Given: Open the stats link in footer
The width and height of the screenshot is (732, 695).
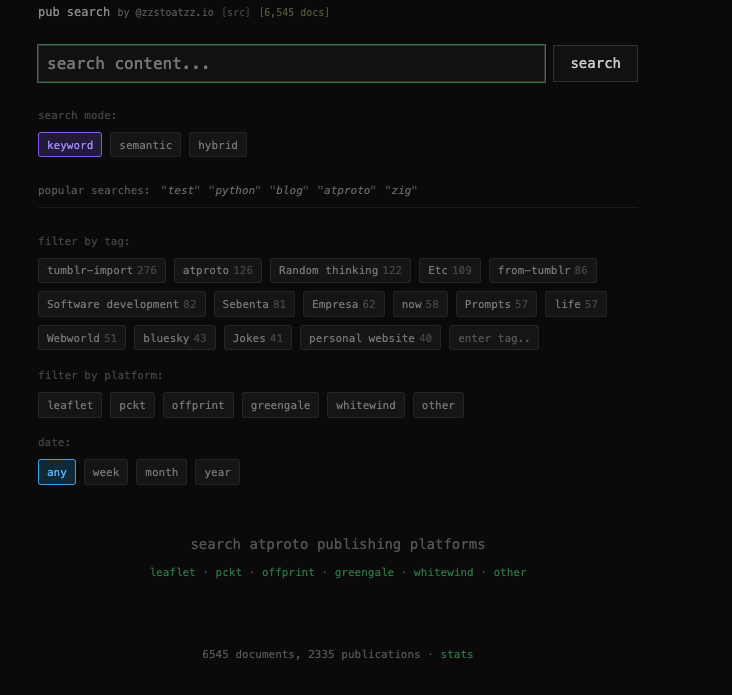Looking at the screenshot, I should (x=457, y=654).
